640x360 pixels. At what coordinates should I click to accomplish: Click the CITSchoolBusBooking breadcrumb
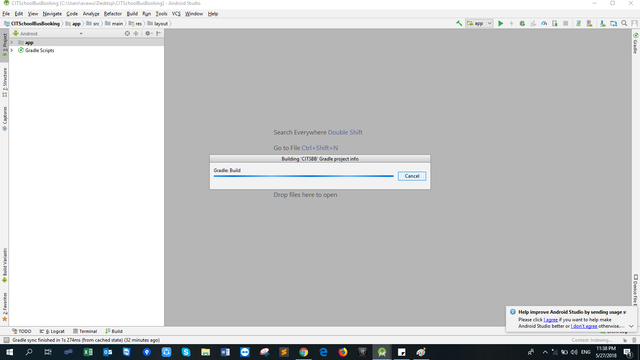click(32, 24)
